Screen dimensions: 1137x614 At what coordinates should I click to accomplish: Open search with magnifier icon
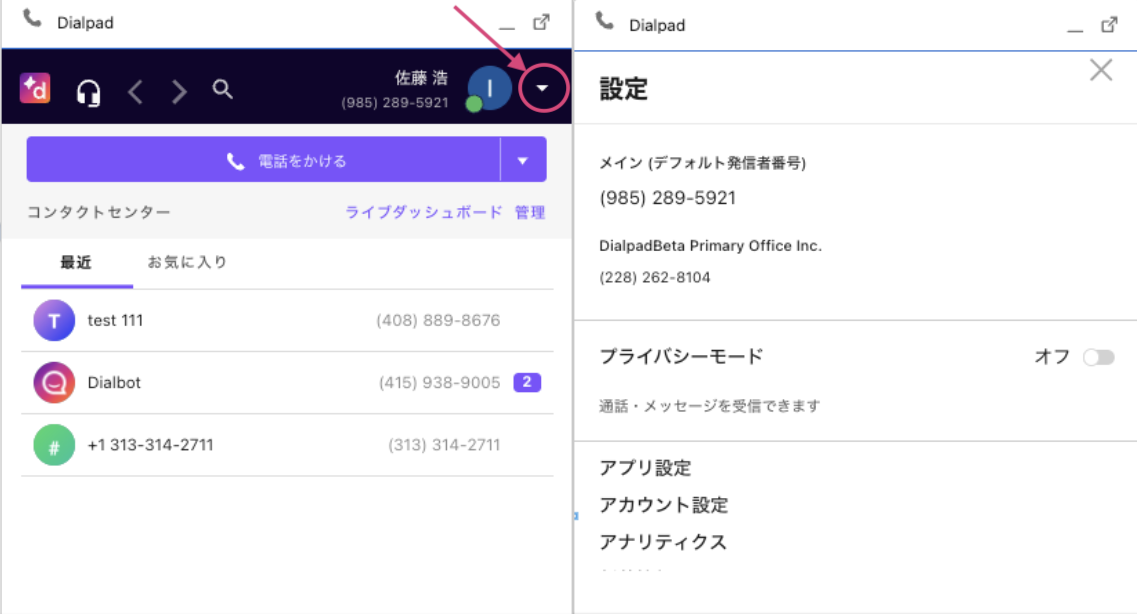coord(223,90)
